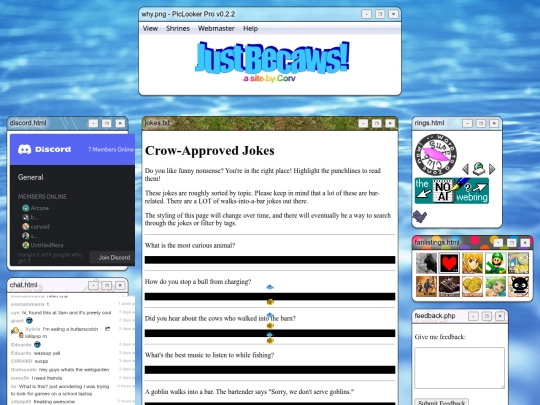
Task: Minimize the feedback.php window
Action: (x=473, y=316)
